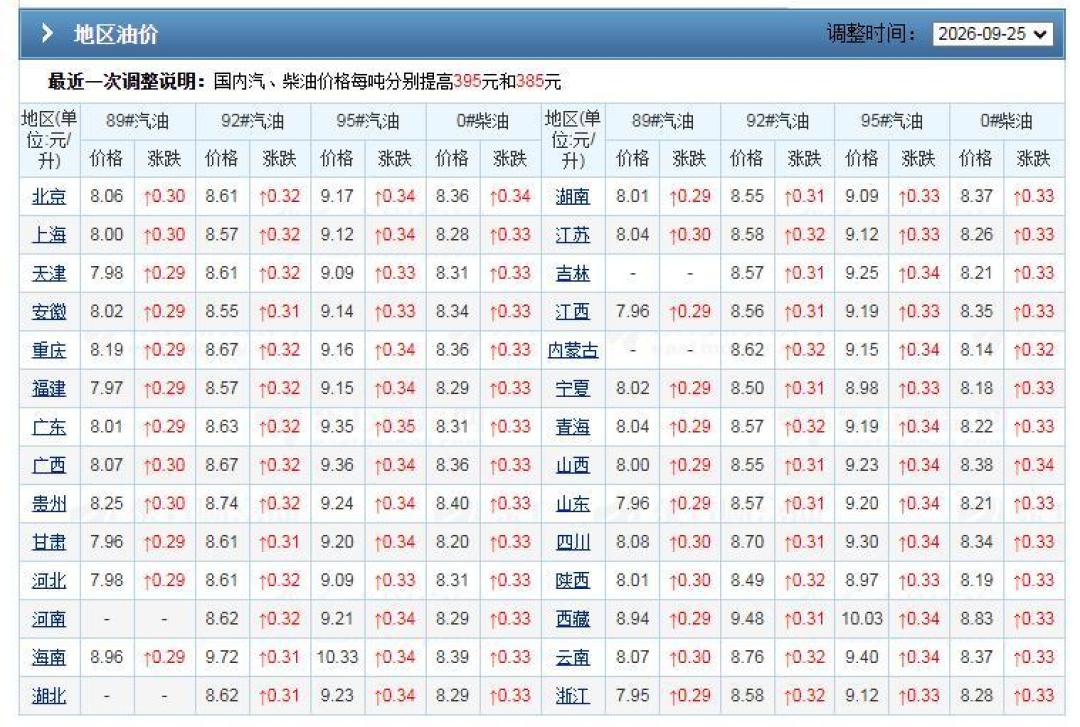Open the 甘肃 region link

[49, 542]
